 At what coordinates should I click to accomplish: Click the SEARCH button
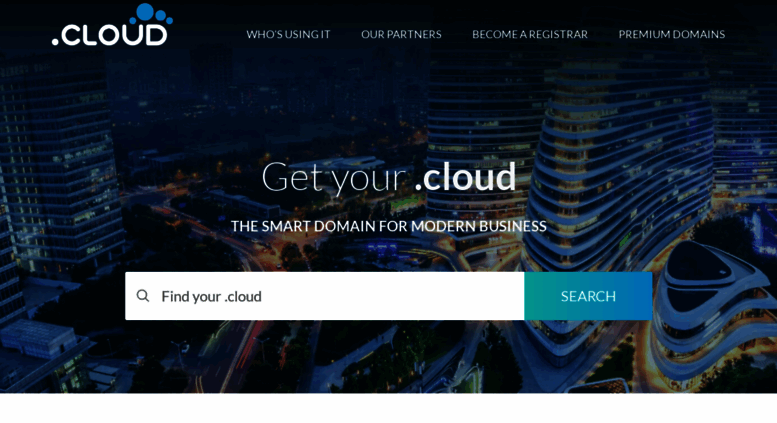pos(588,296)
